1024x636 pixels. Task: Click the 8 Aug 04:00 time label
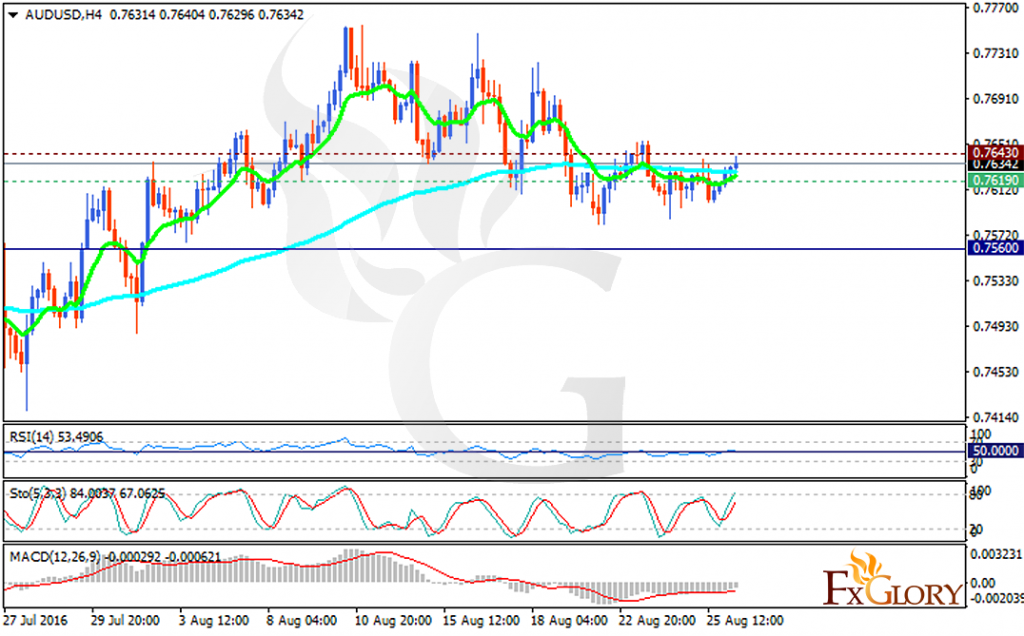click(x=302, y=620)
